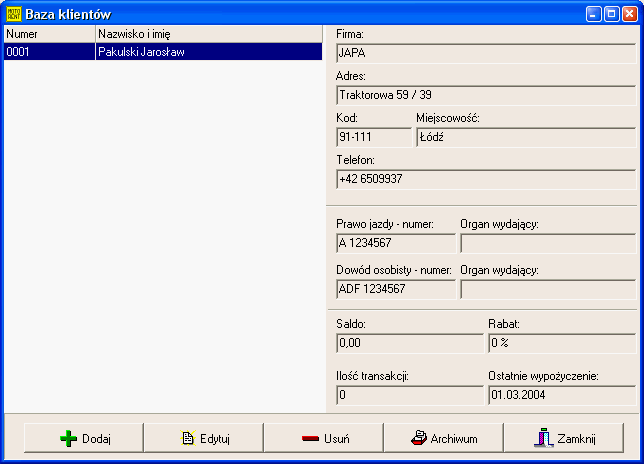Click the Prawo jazdy numer field

(396, 243)
